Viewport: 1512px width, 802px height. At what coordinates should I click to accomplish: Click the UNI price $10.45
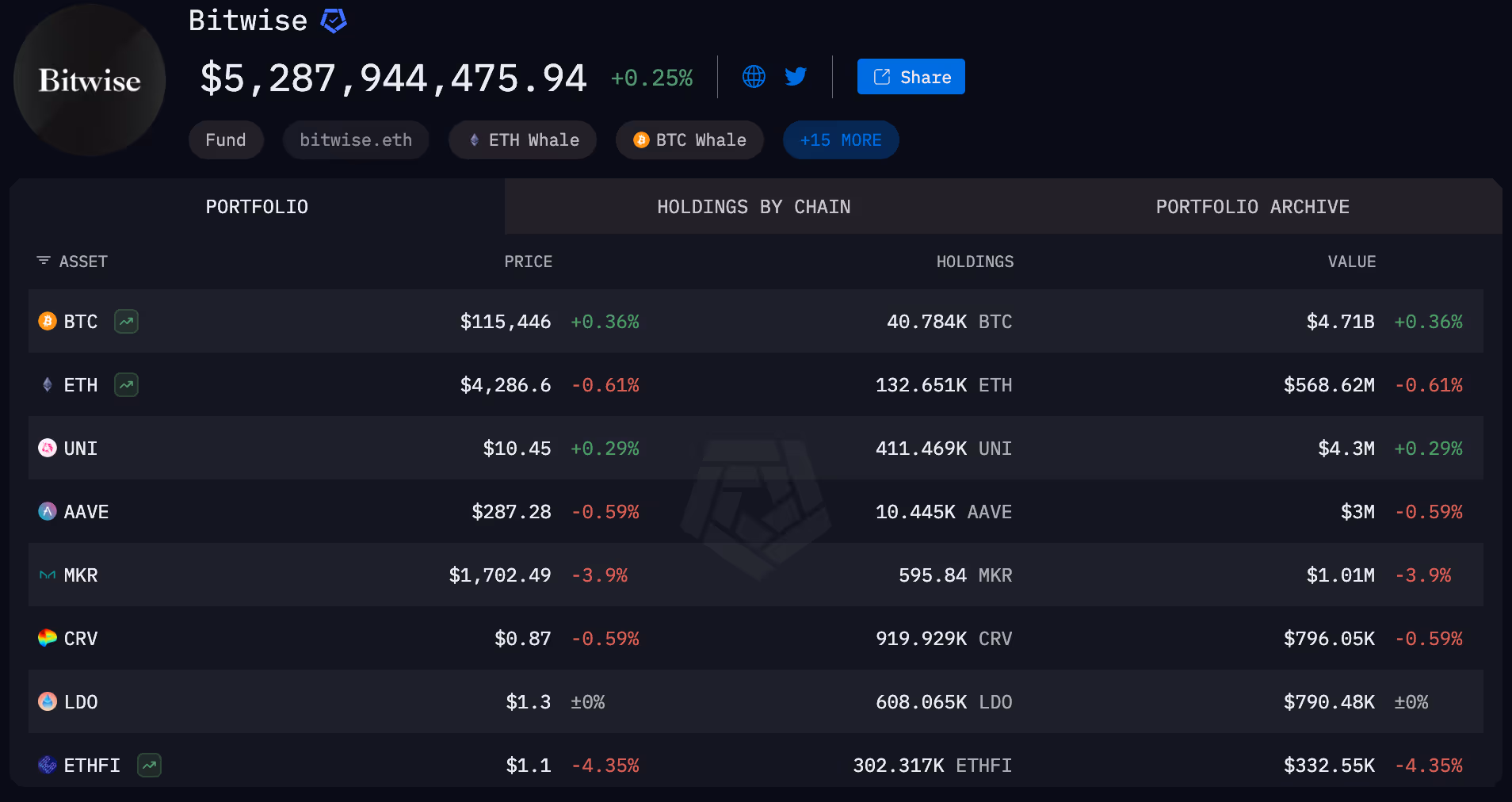[x=517, y=449]
